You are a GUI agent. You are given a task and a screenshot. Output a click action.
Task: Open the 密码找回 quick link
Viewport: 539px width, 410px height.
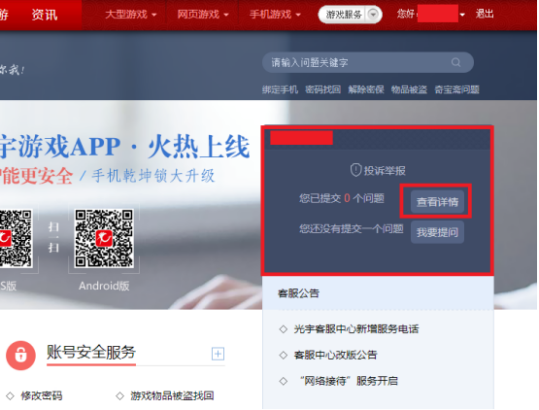(323, 90)
